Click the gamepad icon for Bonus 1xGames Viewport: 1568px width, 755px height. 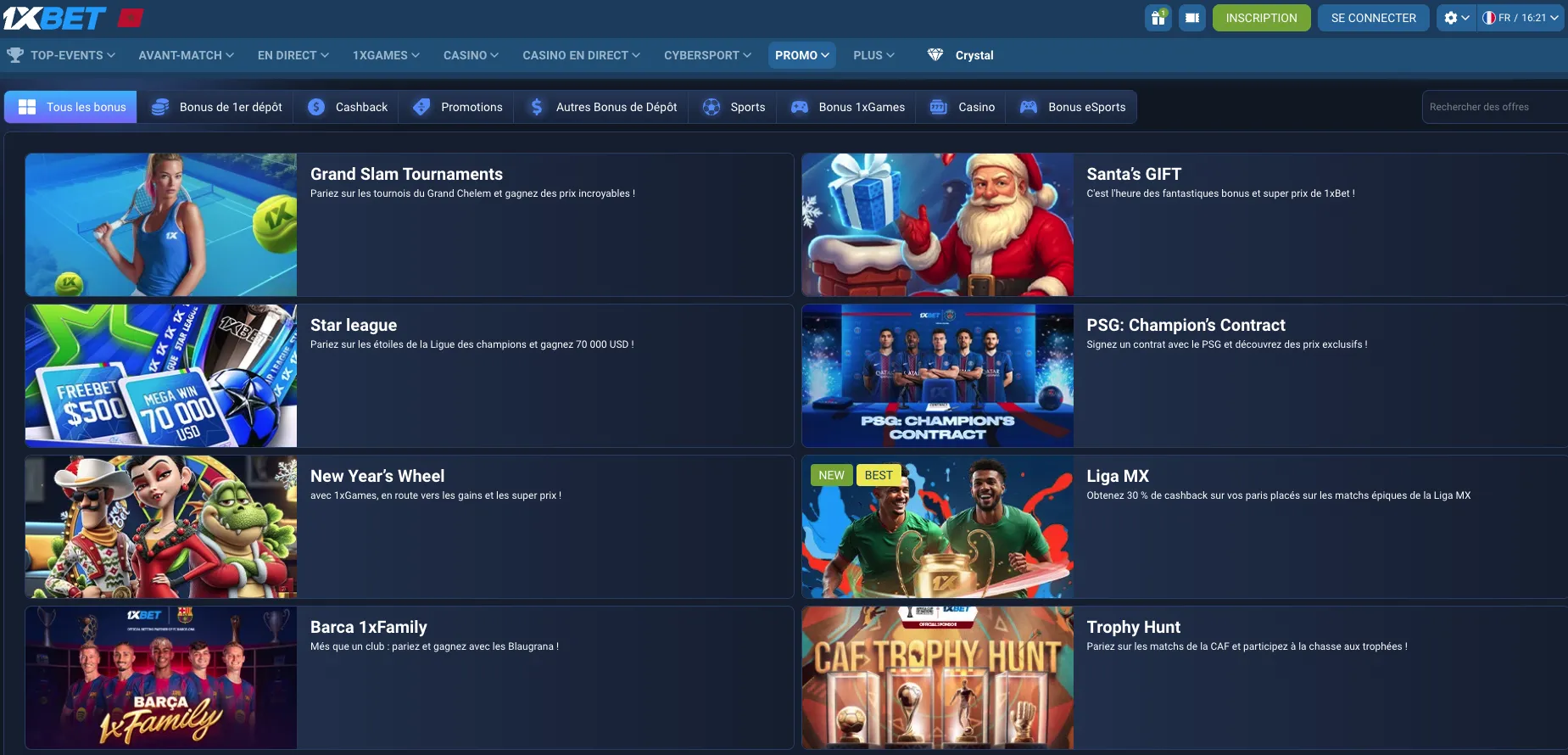(799, 107)
